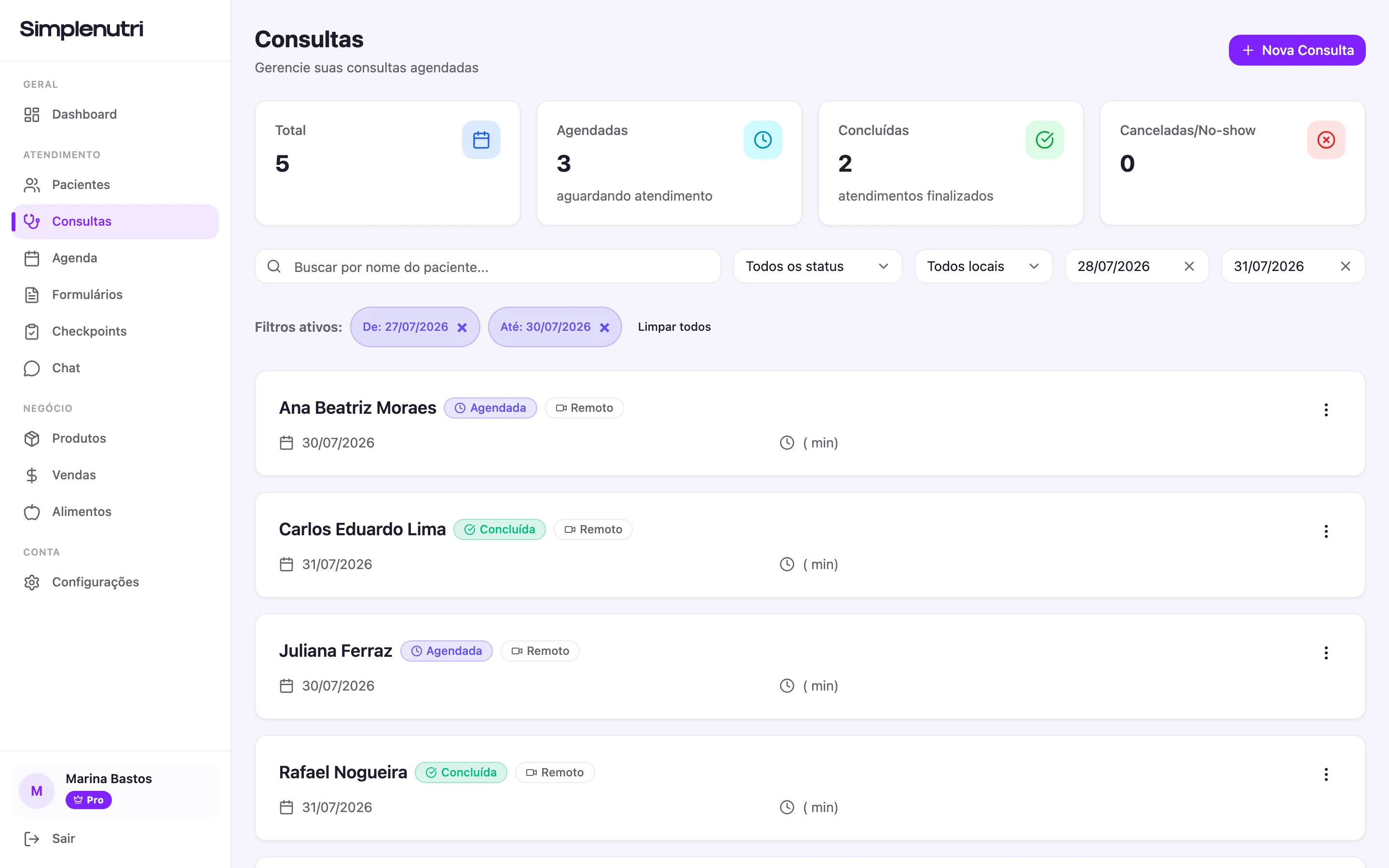Viewport: 1389px width, 868px height.
Task: Click Remoto tag on Carlos Eduardo Lima
Action: click(x=593, y=529)
